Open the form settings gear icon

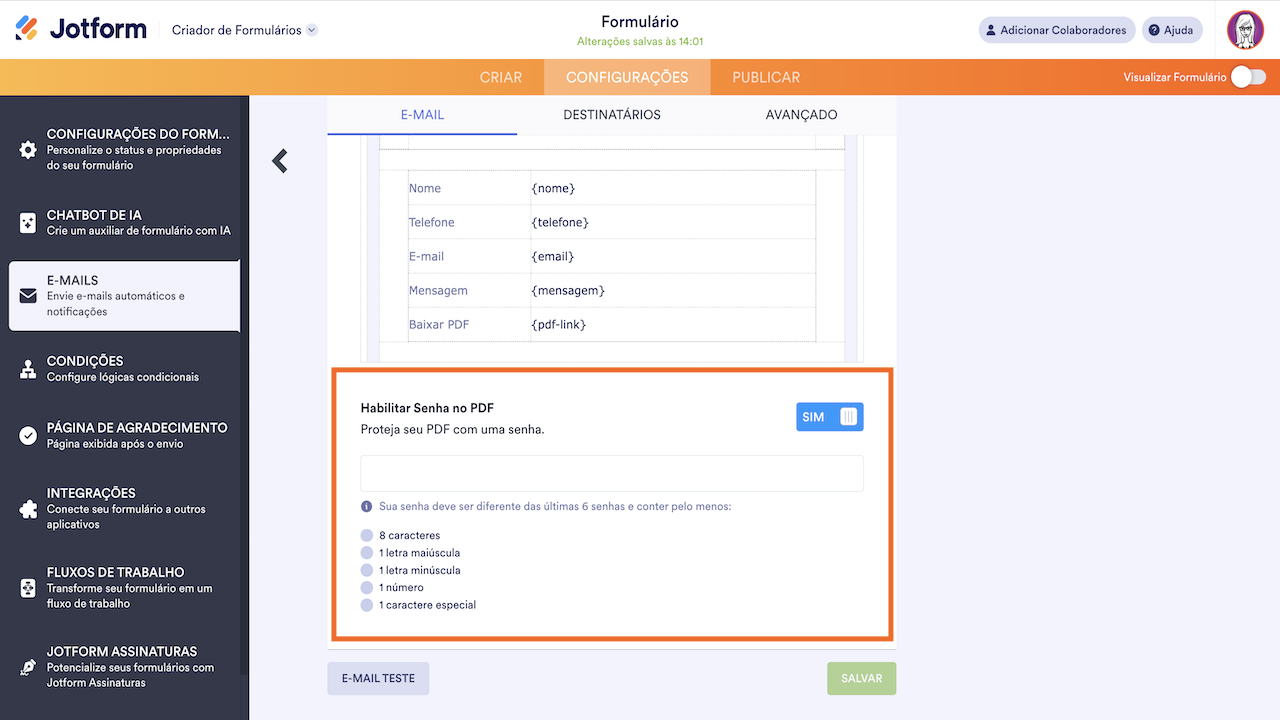point(28,150)
